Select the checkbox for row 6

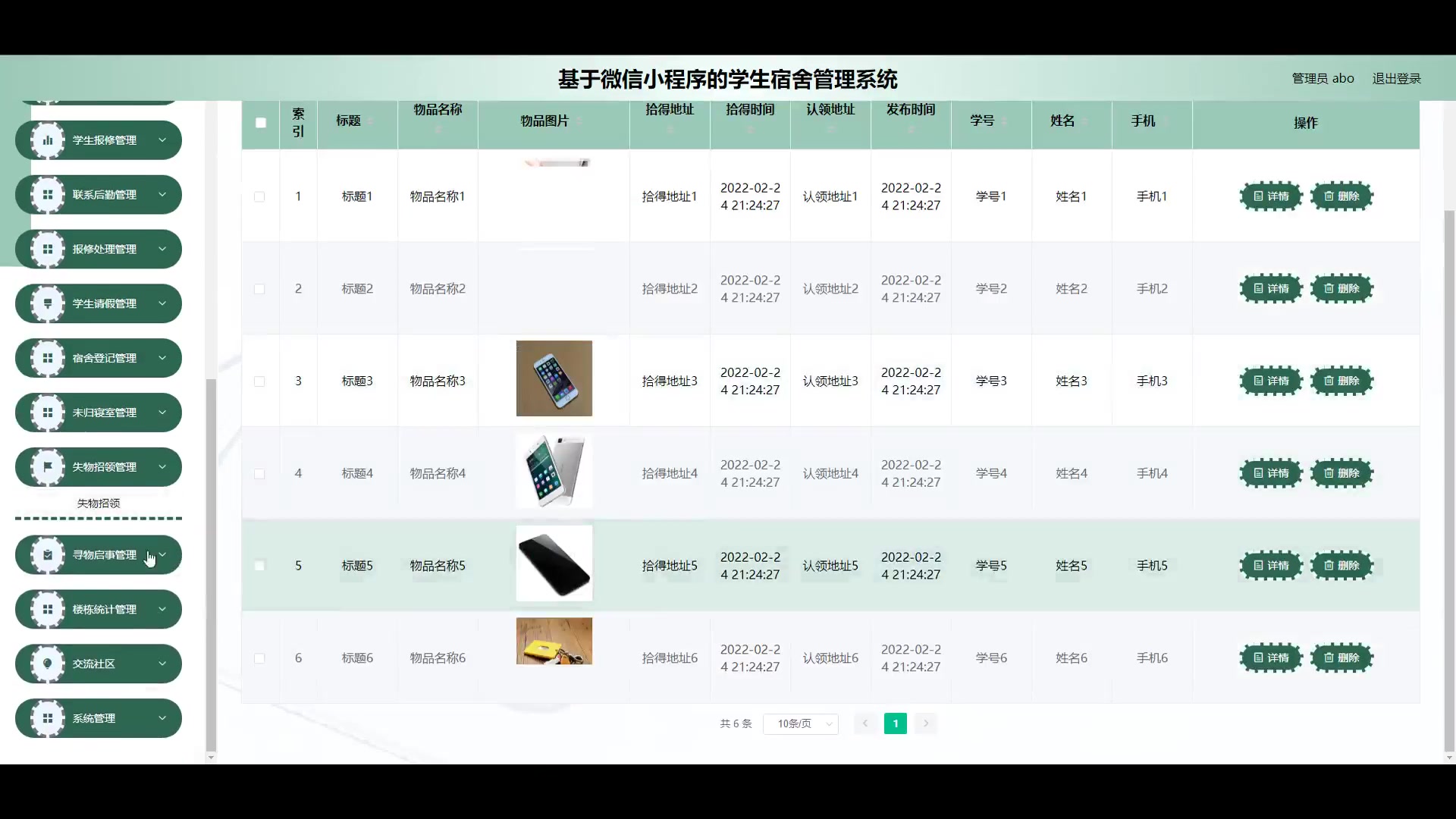tap(259, 658)
